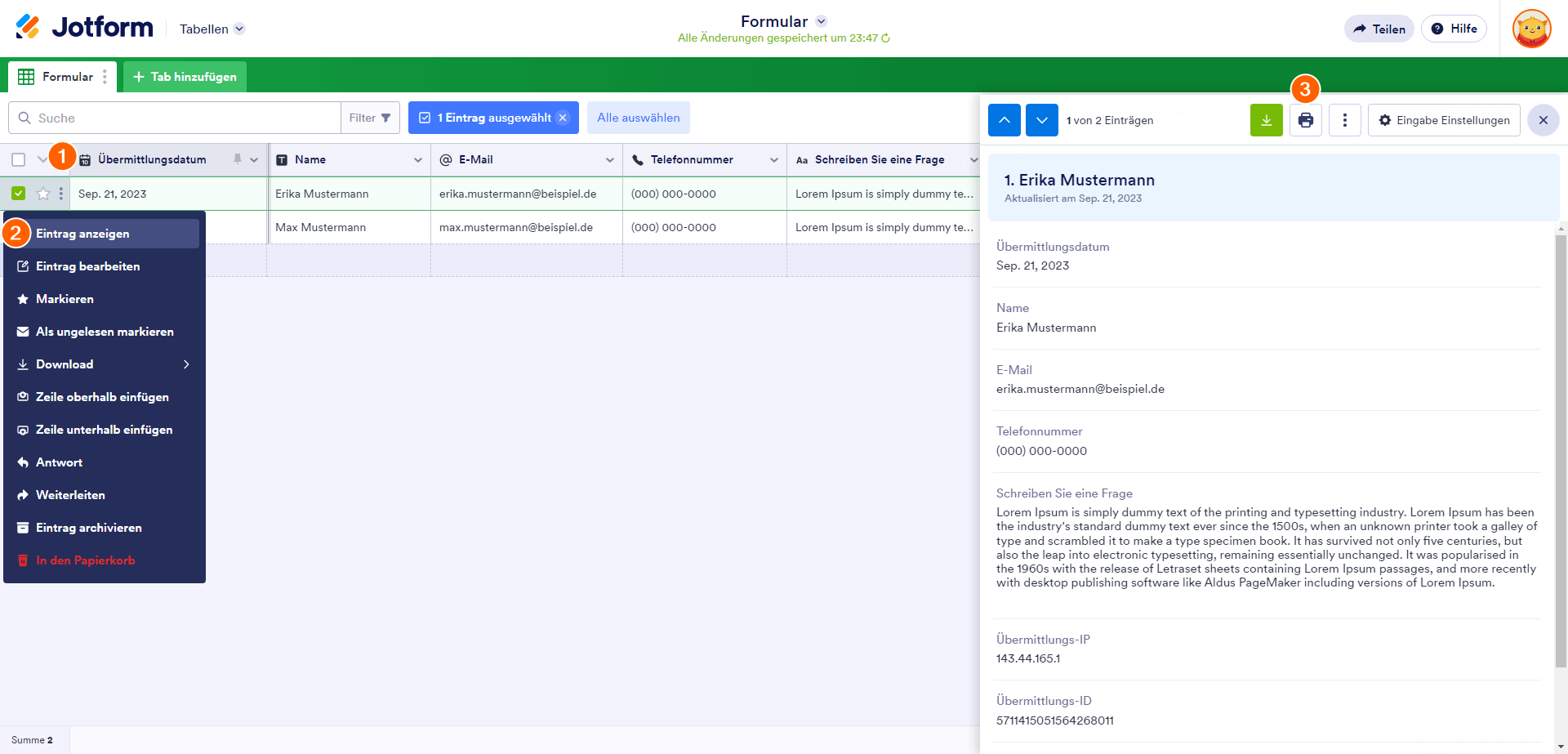
Task: Expand the Formular title dropdown arrow
Action: pyautogui.click(x=822, y=21)
